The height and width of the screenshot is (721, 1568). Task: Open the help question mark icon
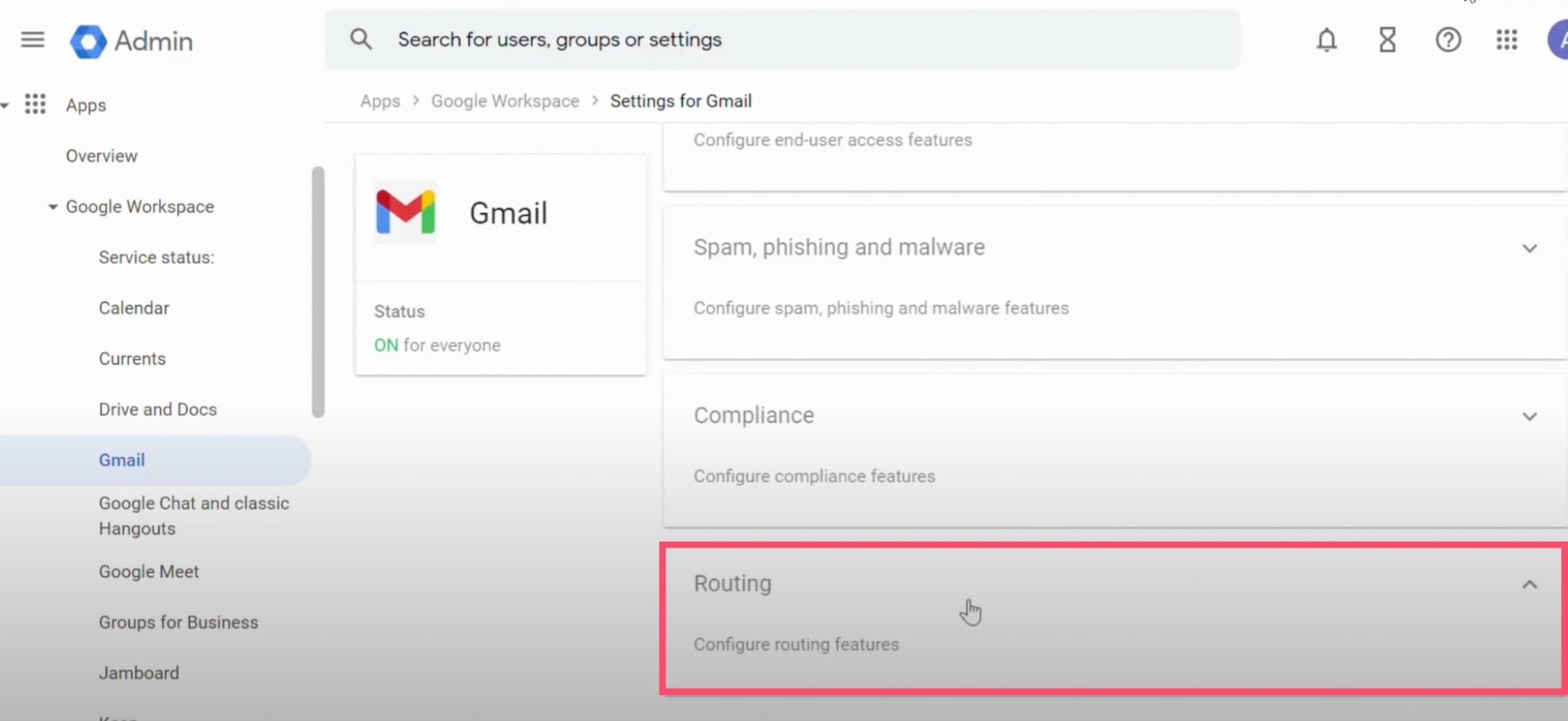click(x=1449, y=40)
